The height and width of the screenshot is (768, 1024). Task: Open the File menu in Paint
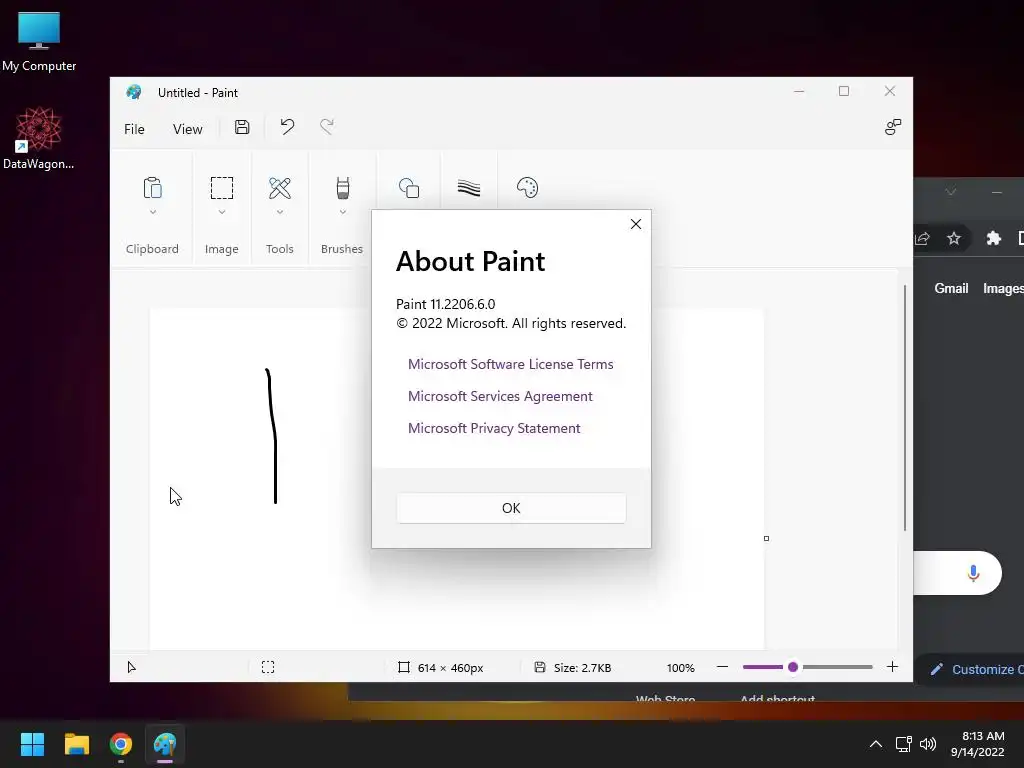click(x=135, y=129)
